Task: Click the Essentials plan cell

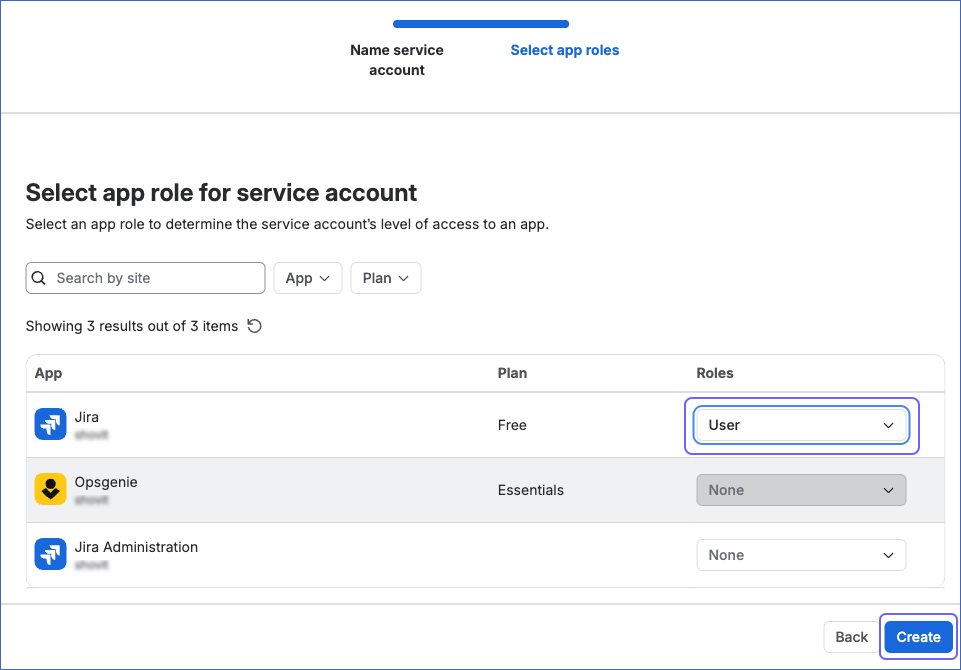Action: coord(531,490)
